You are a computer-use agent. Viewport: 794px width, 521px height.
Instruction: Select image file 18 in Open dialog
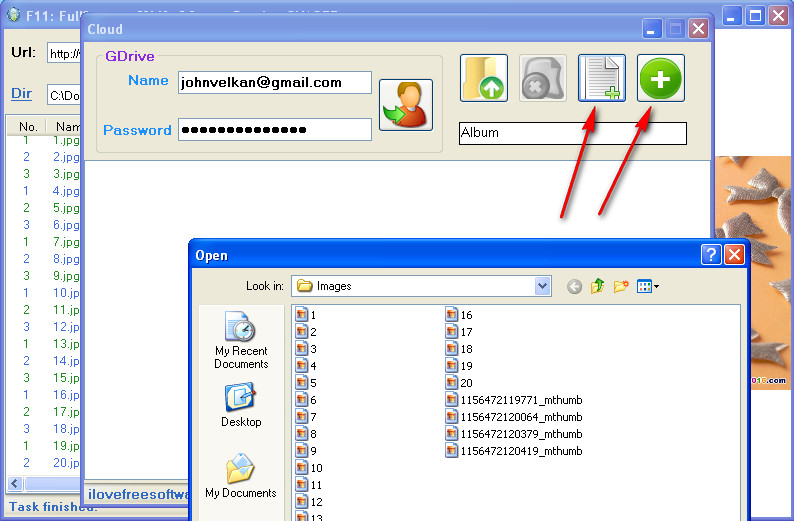459,349
